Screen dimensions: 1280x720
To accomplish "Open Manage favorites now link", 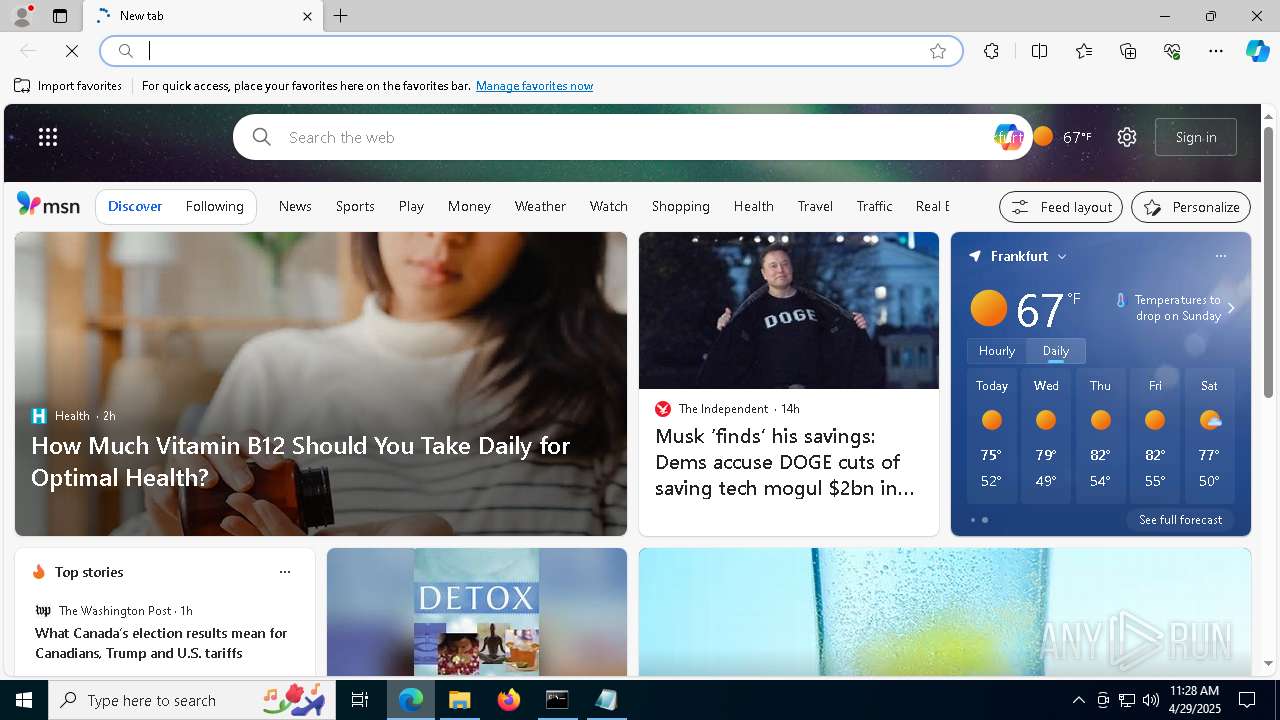I will pyautogui.click(x=534, y=86).
